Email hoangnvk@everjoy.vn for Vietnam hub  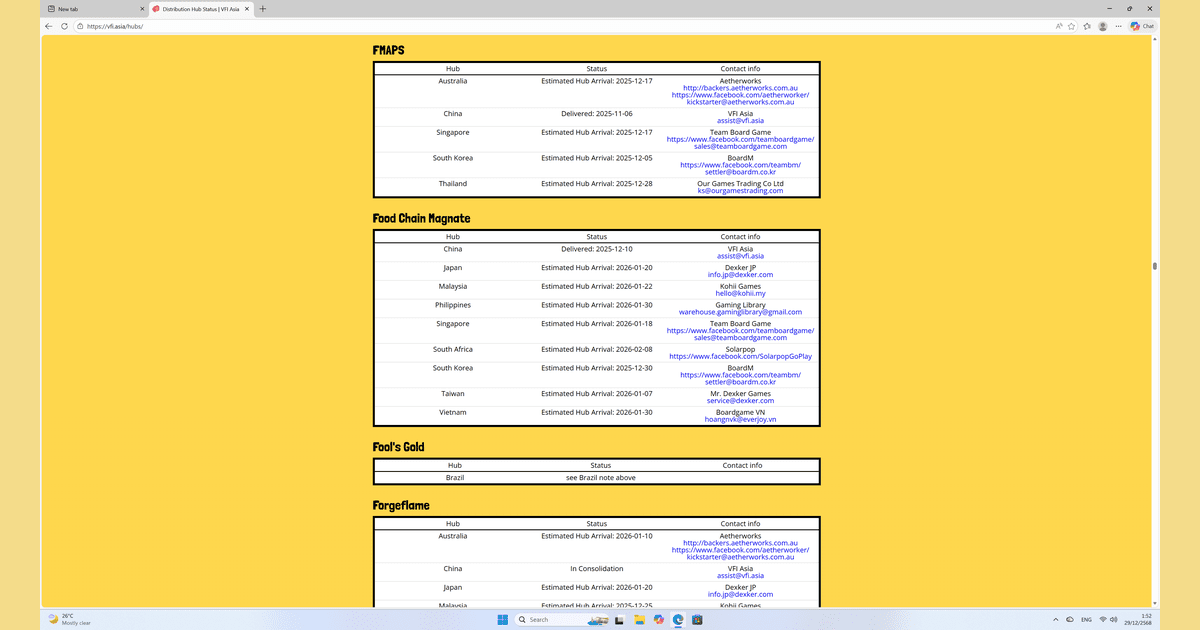click(x=740, y=420)
